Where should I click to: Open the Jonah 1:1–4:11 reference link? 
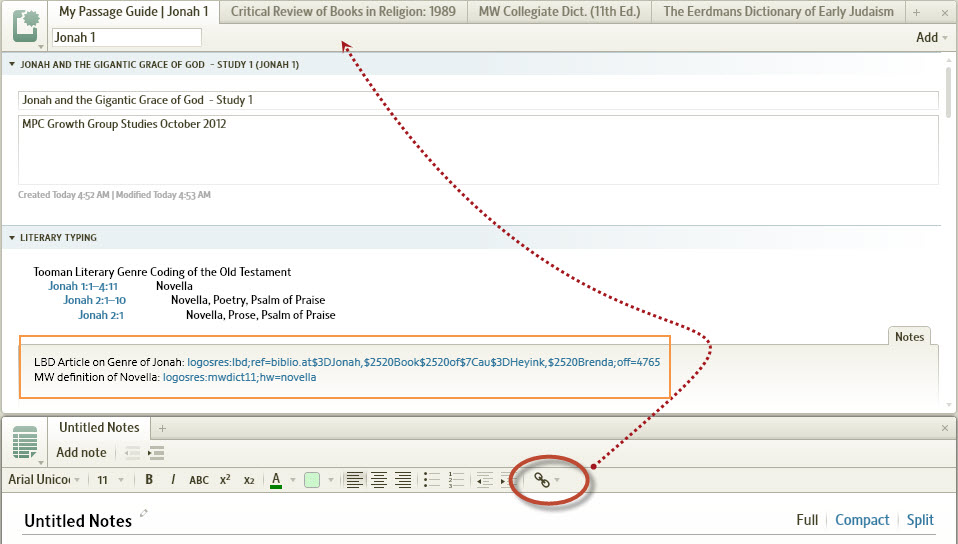[x=83, y=286]
